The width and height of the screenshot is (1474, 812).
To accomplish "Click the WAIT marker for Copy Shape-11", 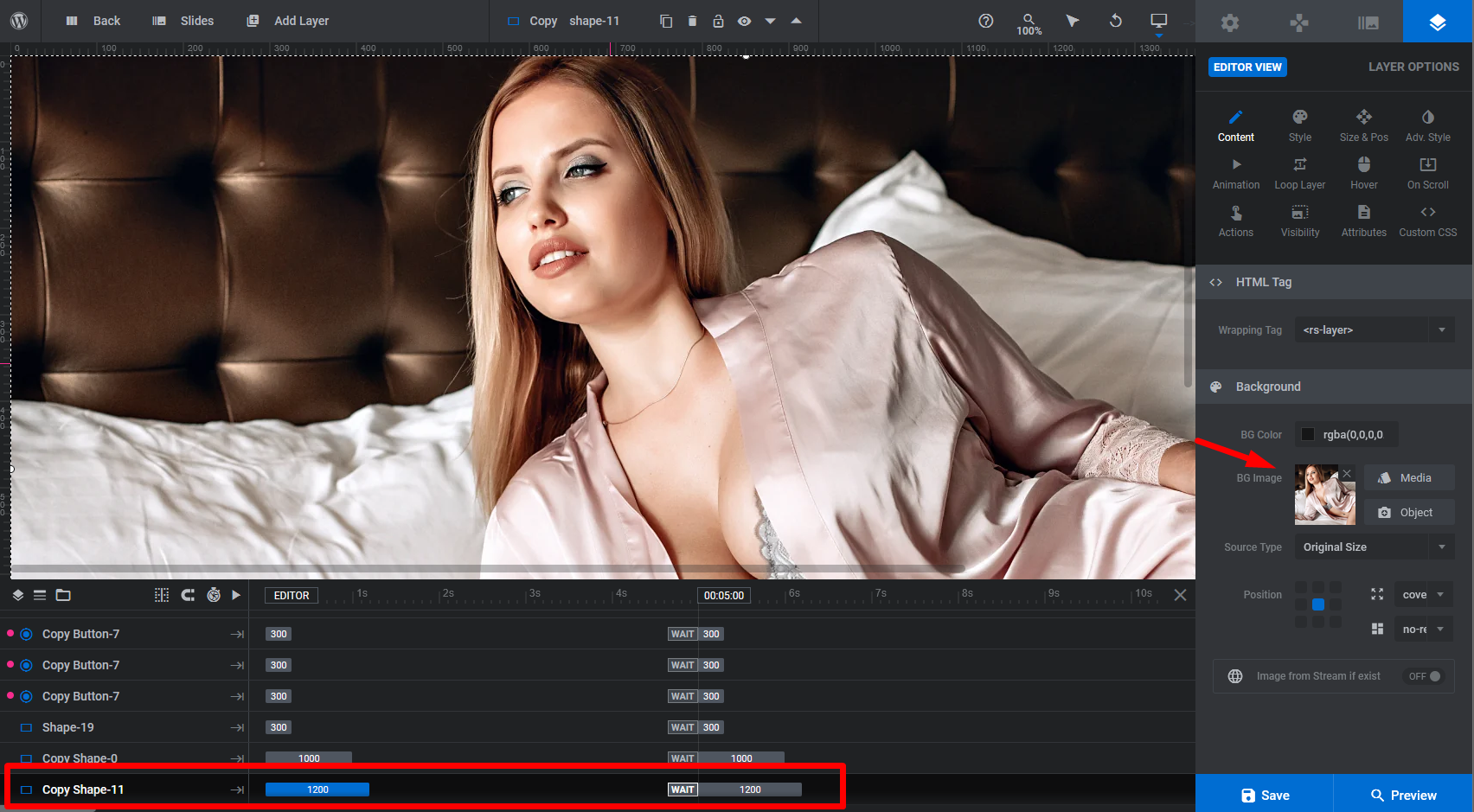I will [x=683, y=790].
